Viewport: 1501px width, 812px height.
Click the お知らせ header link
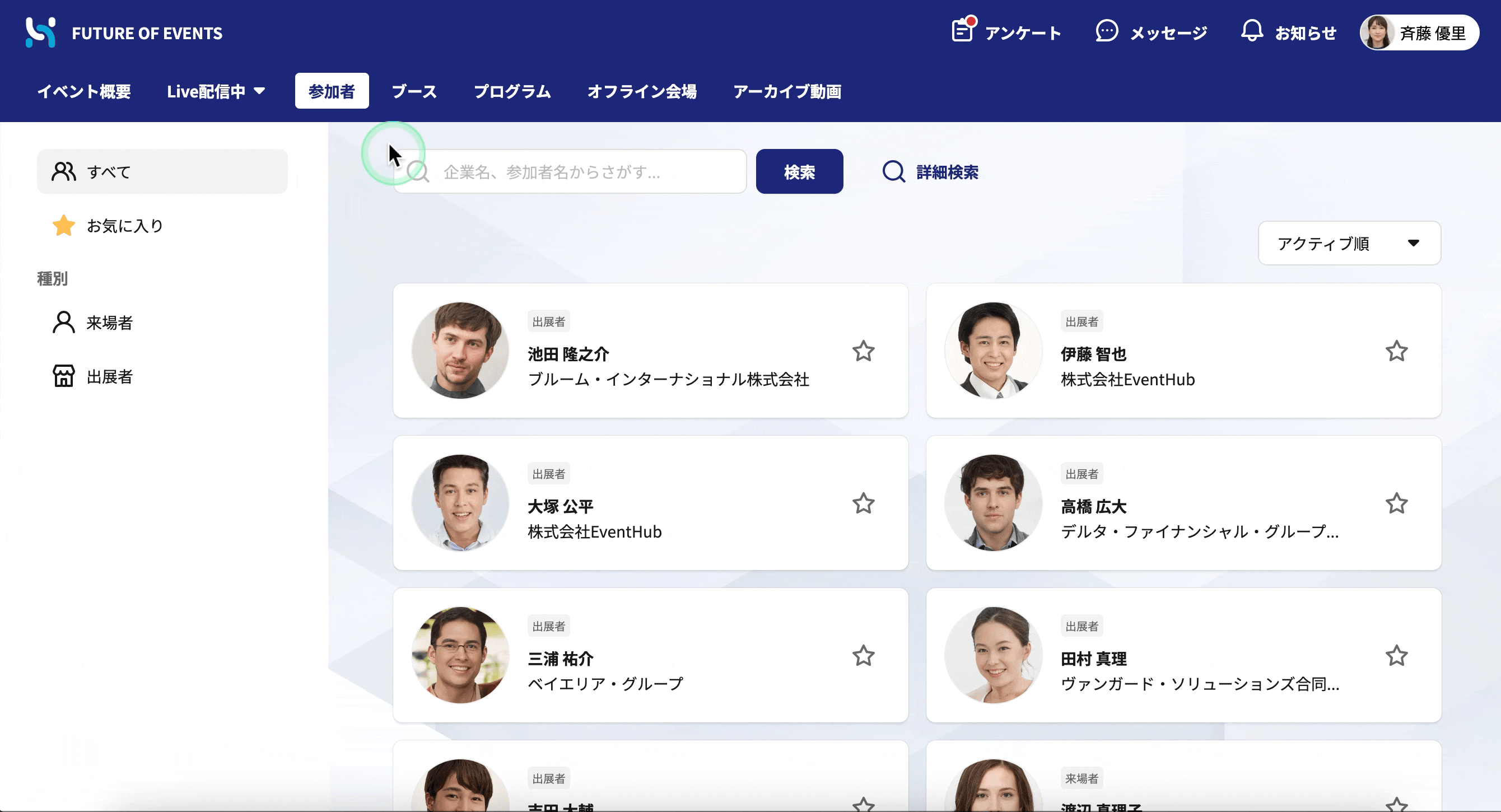[x=1305, y=33]
